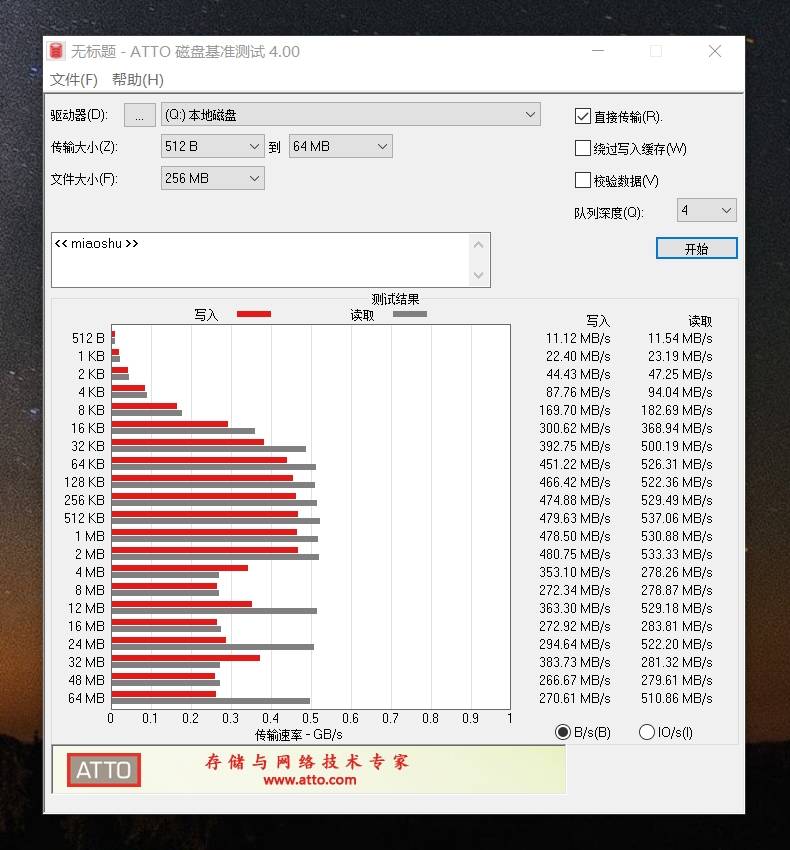
Task: Open the 256 MB file size dropdown
Action: 213,178
